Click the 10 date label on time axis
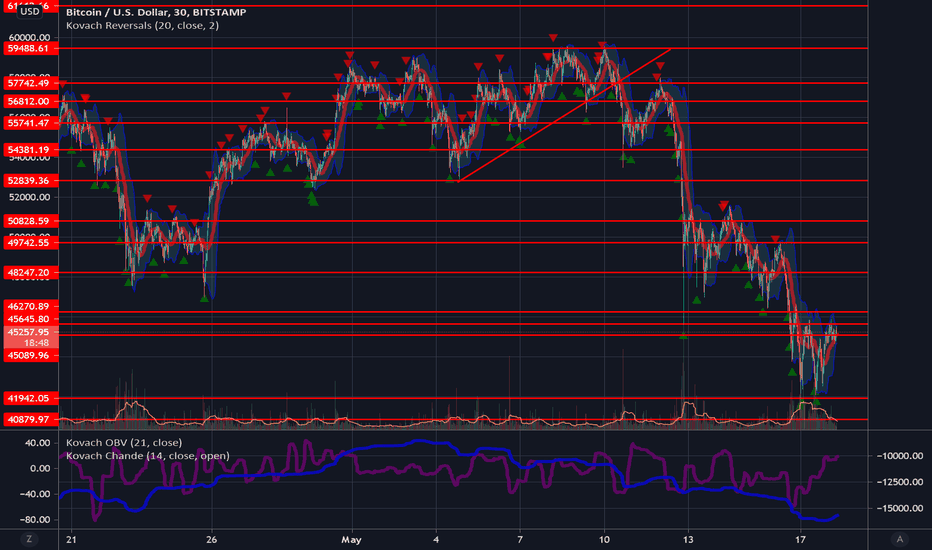932x550 pixels. pos(604,540)
